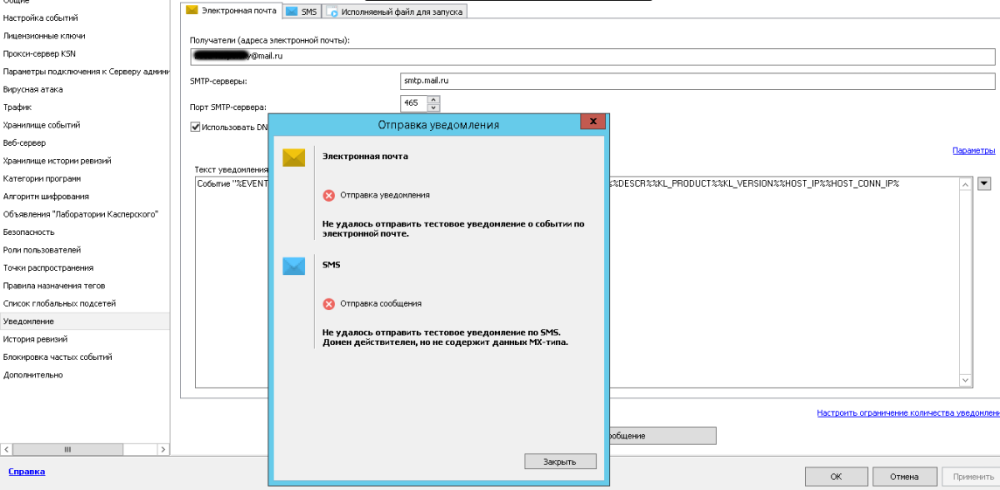Open the Справка link
The height and width of the screenshot is (490, 1000).
27,471
